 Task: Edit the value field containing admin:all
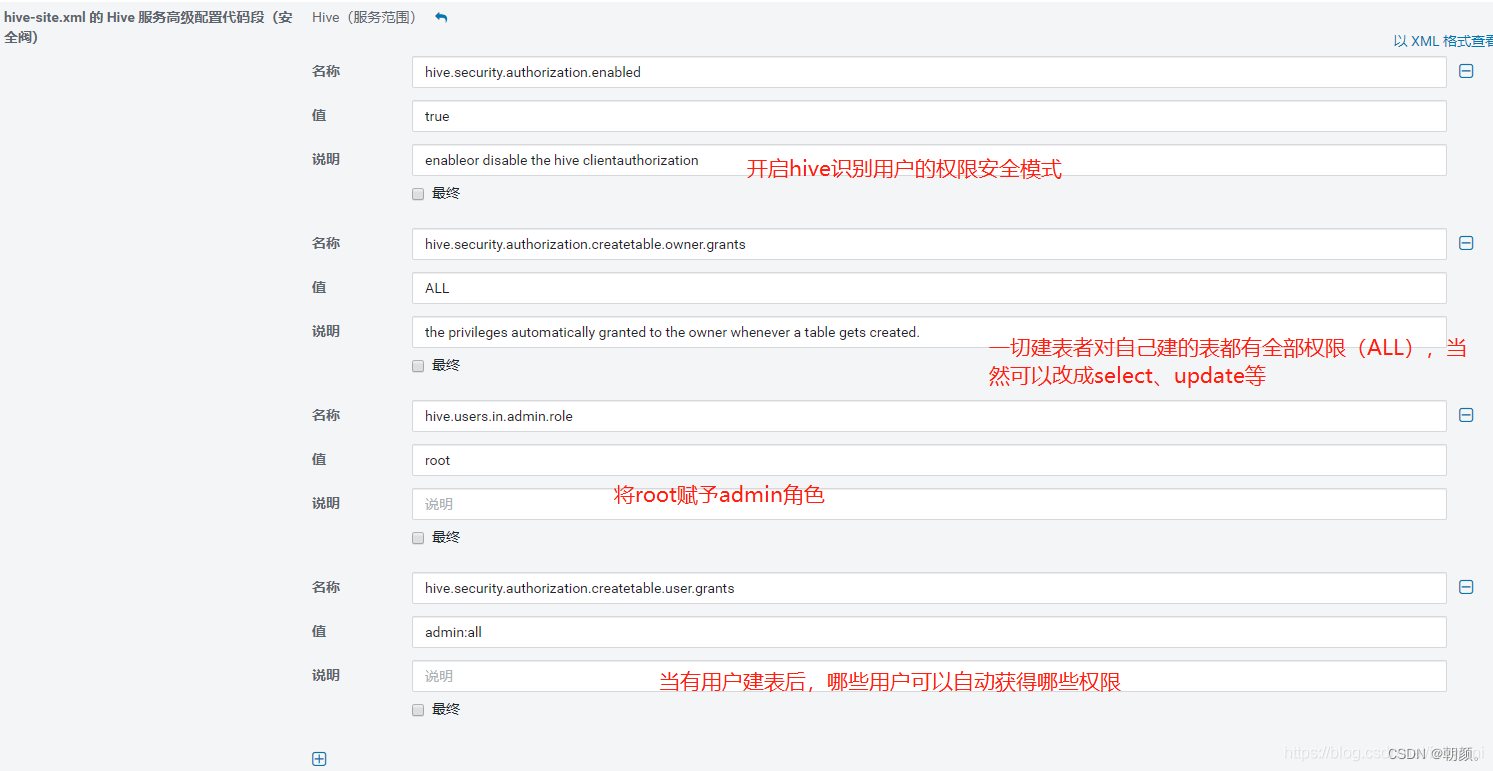[x=929, y=632]
